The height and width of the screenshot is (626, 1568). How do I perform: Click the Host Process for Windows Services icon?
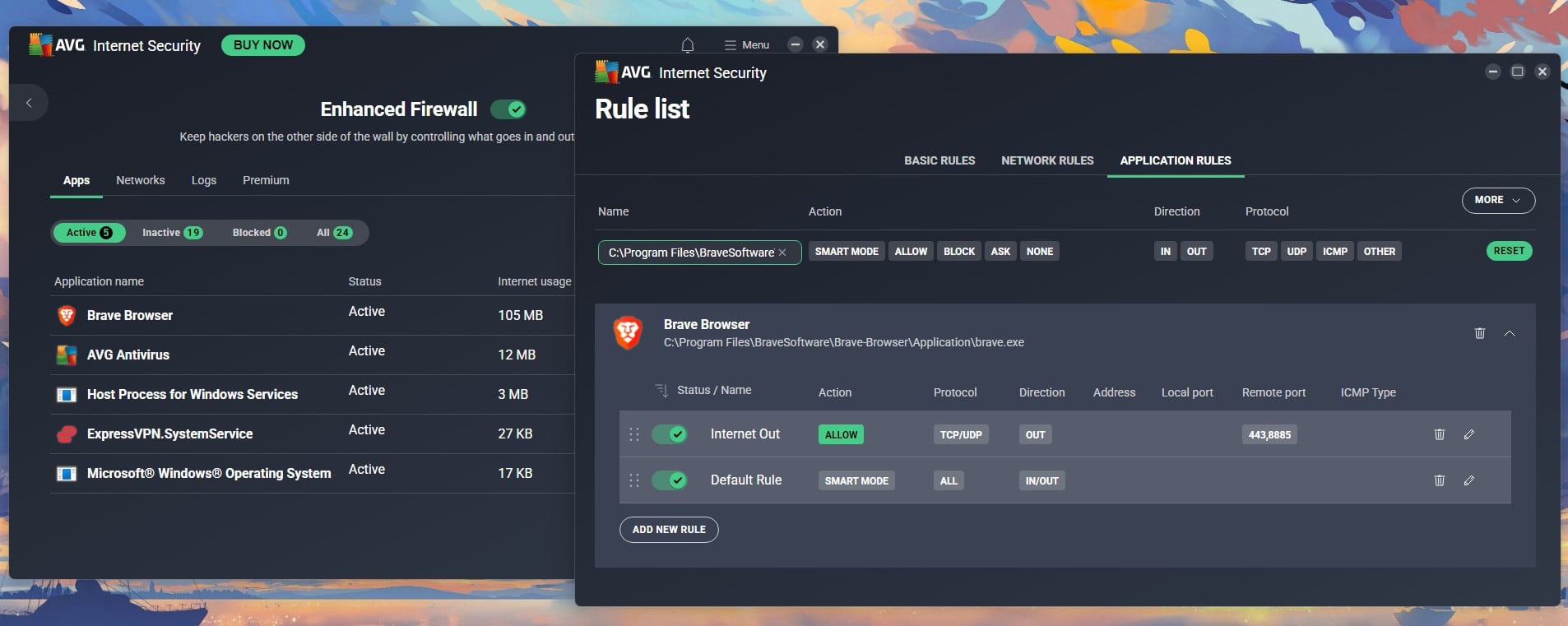(67, 394)
